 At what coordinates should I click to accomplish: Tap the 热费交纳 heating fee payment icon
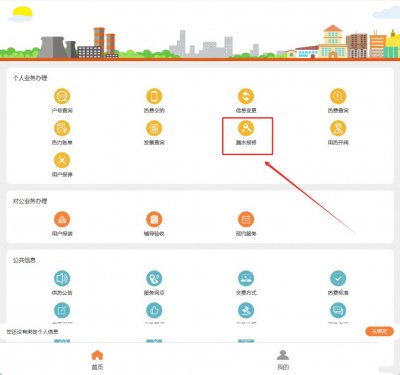154,97
